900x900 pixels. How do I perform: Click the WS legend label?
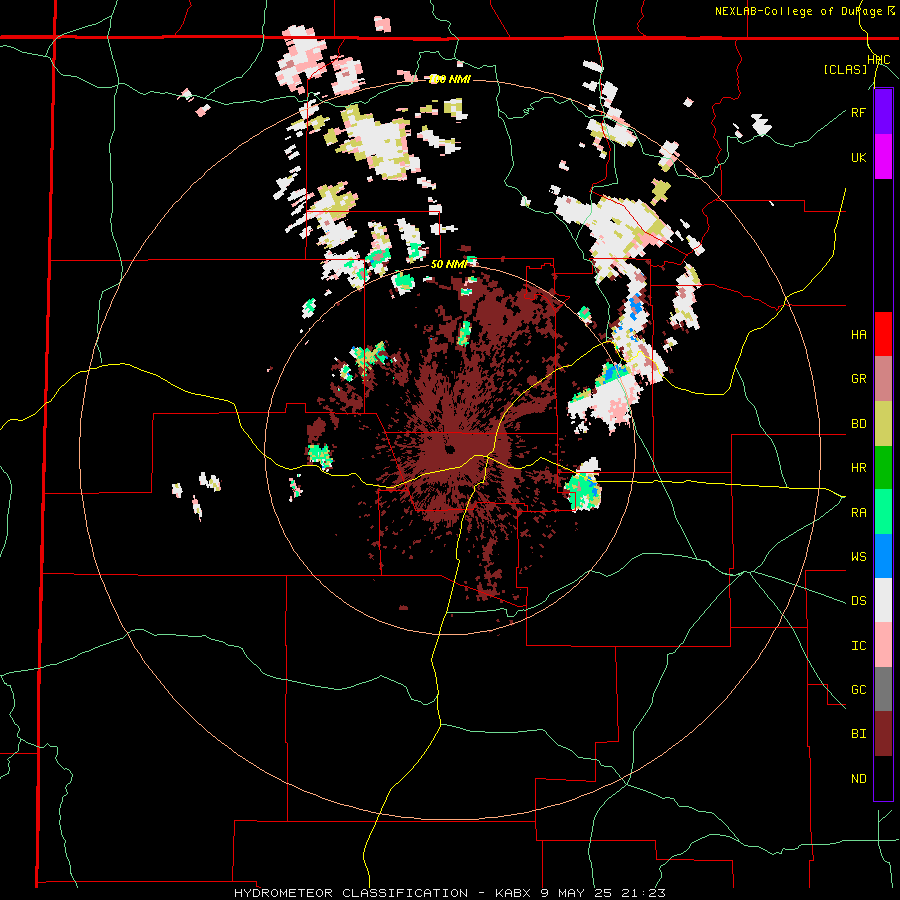pyautogui.click(x=858, y=557)
